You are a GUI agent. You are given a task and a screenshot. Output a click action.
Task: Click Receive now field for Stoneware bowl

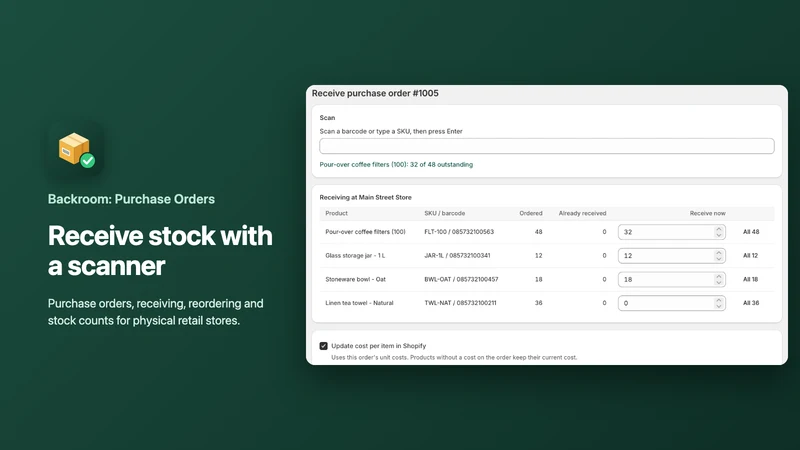coord(671,279)
